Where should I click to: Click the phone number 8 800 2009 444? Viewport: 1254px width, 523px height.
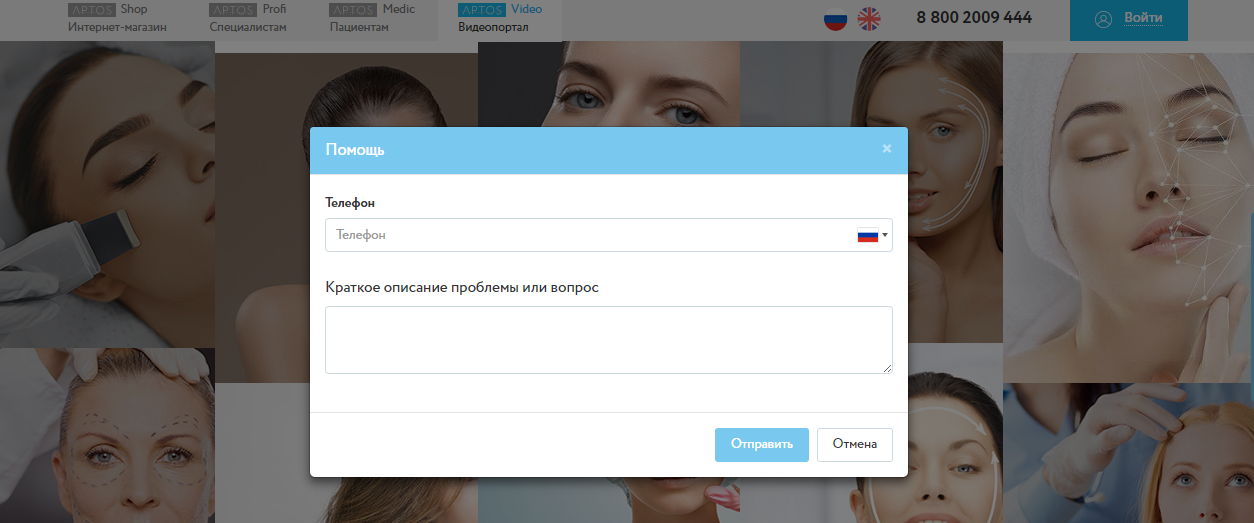pos(974,18)
